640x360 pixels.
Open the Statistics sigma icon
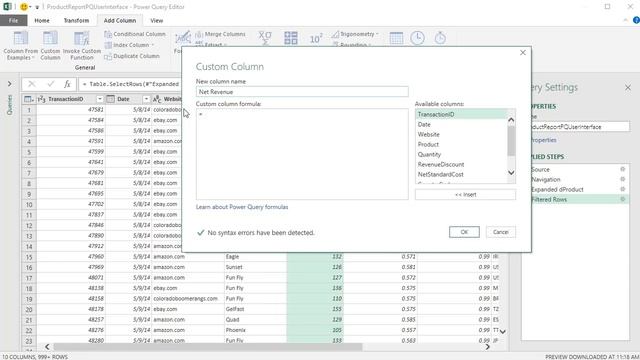[x=265, y=38]
